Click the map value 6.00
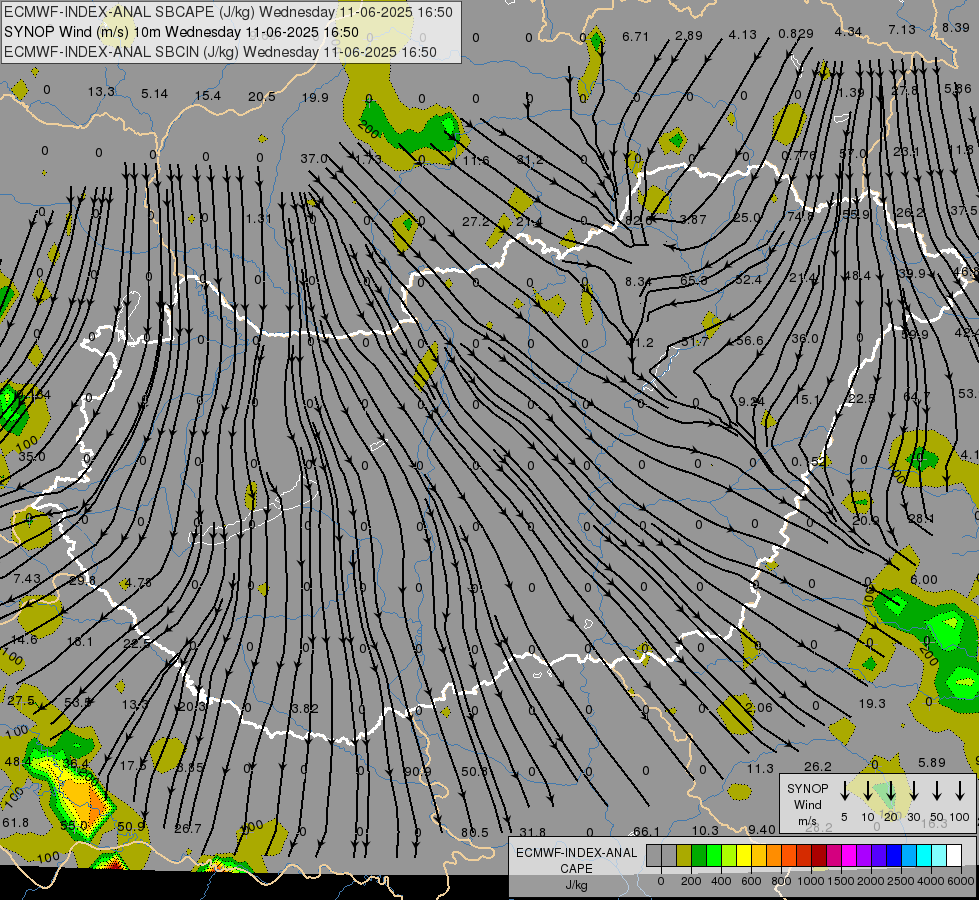979x900 pixels. coord(924,580)
